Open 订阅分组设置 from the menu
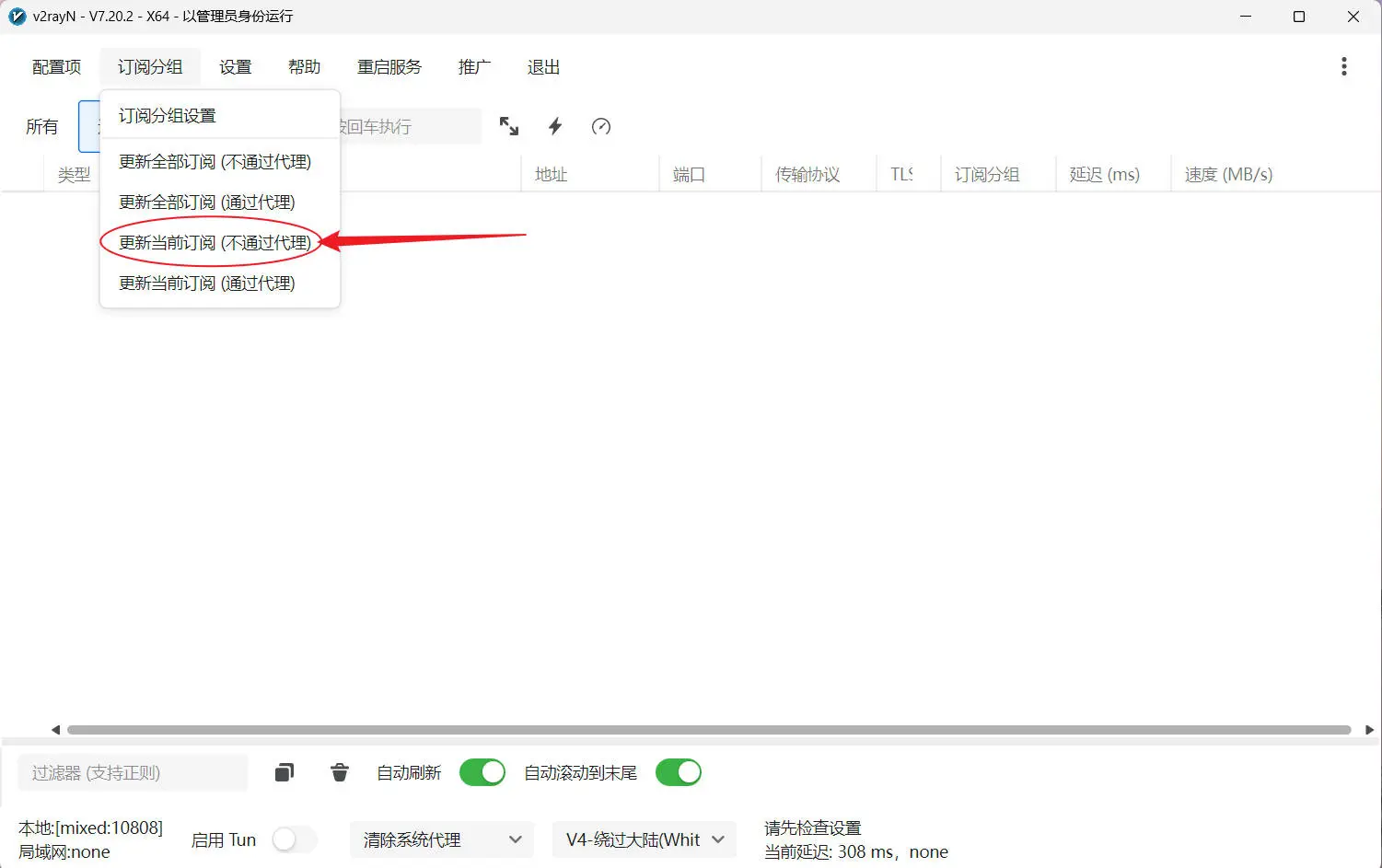The image size is (1382, 868). click(167, 115)
